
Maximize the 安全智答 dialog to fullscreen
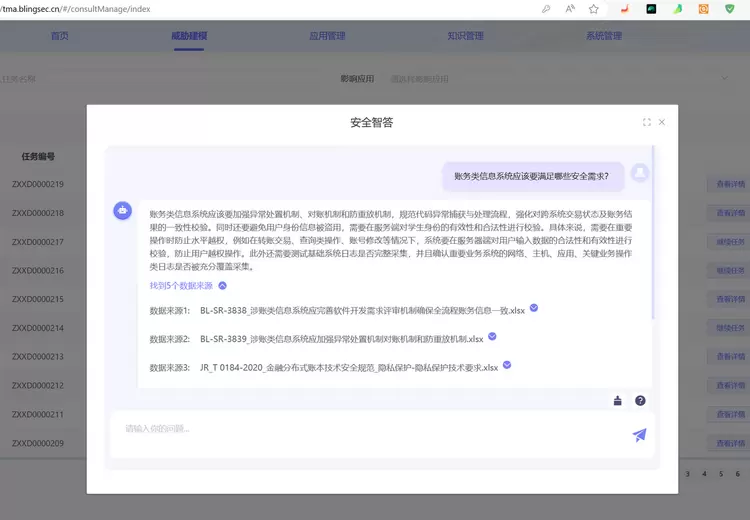pyautogui.click(x=646, y=122)
